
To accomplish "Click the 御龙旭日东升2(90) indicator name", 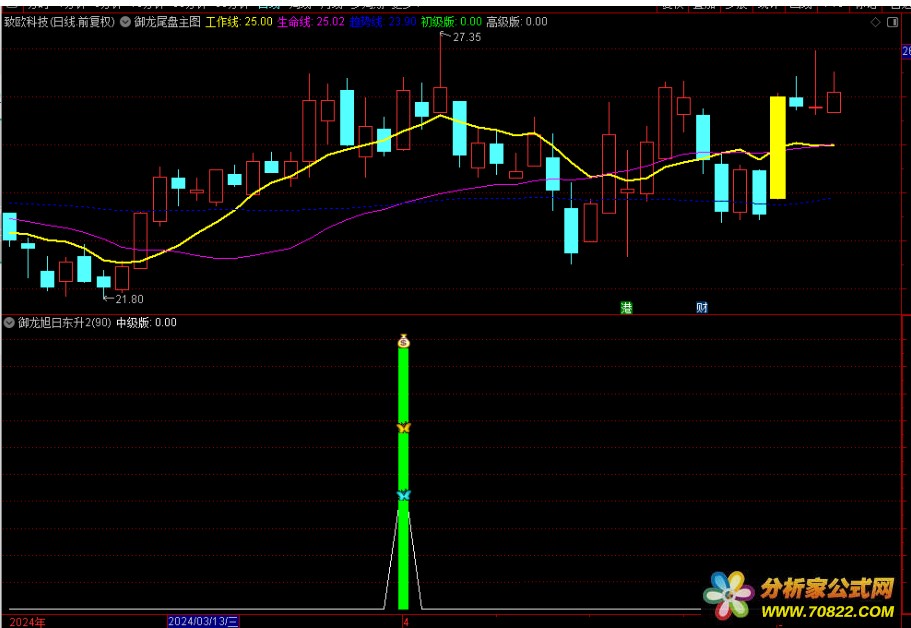I will pyautogui.click(x=64, y=323).
